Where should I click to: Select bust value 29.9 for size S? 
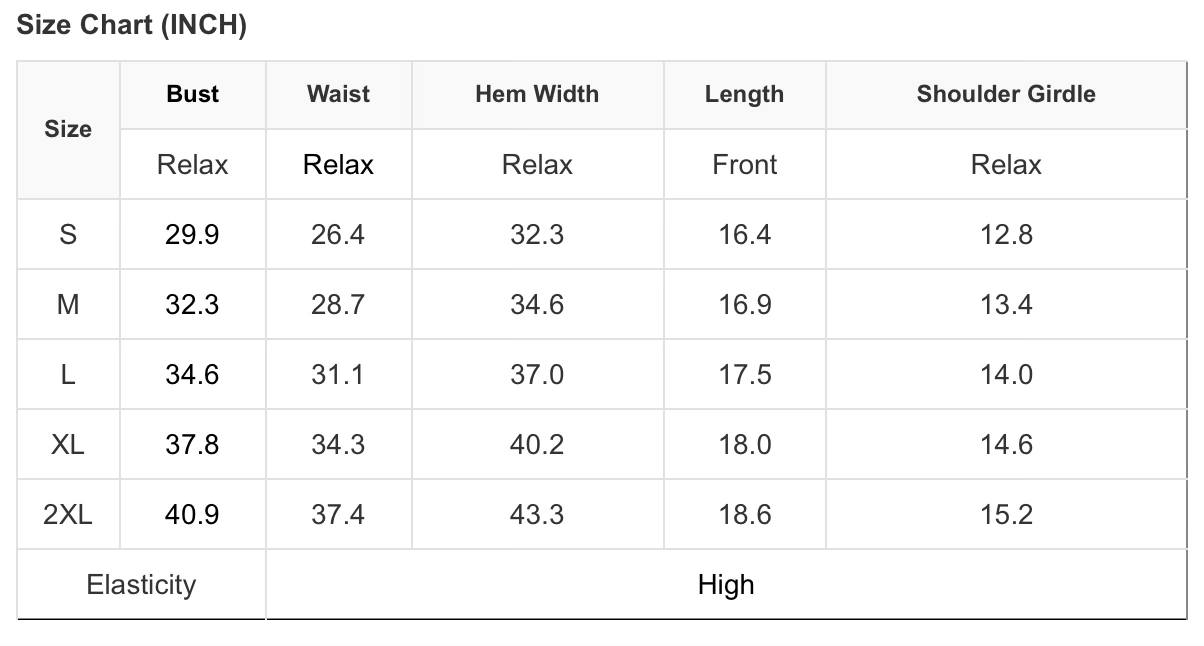192,235
